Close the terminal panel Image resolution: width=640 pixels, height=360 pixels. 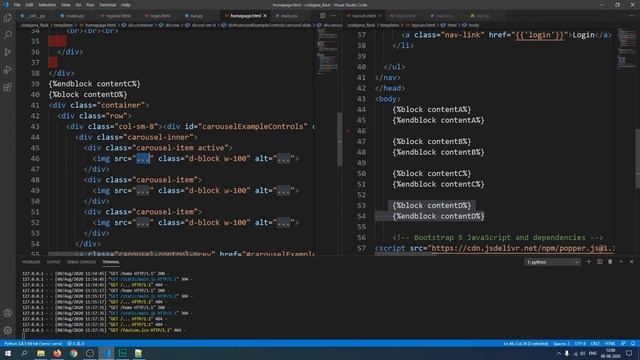[x=631, y=262]
